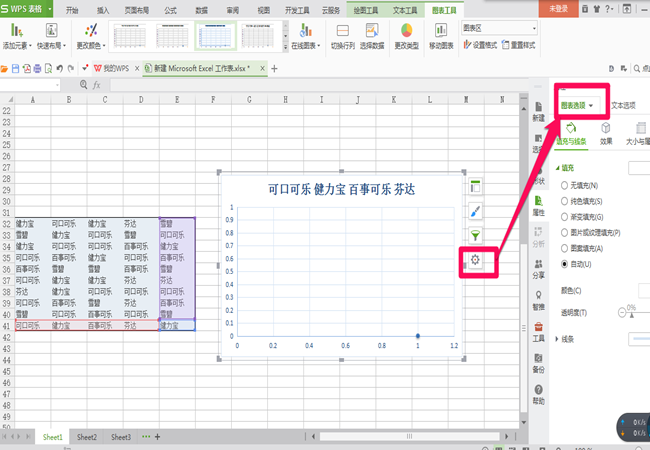Switch to the 文本工具 ribbon tab
The width and height of the screenshot is (650, 450).
pyautogui.click(x=405, y=10)
